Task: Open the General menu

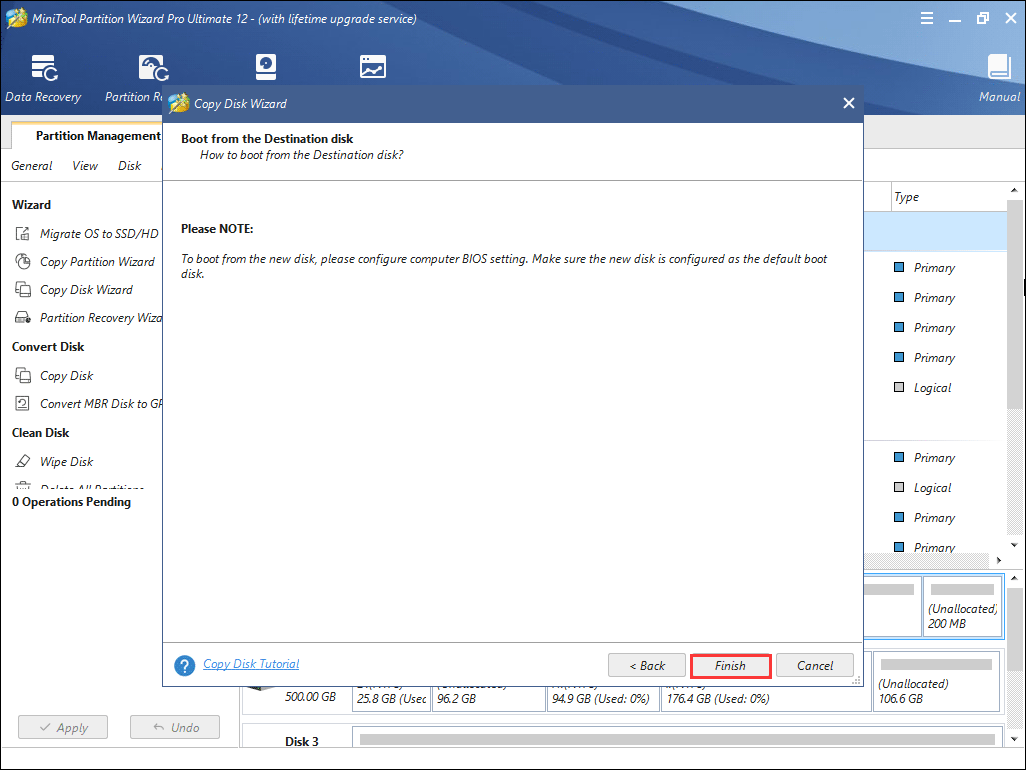Action: [x=31, y=166]
